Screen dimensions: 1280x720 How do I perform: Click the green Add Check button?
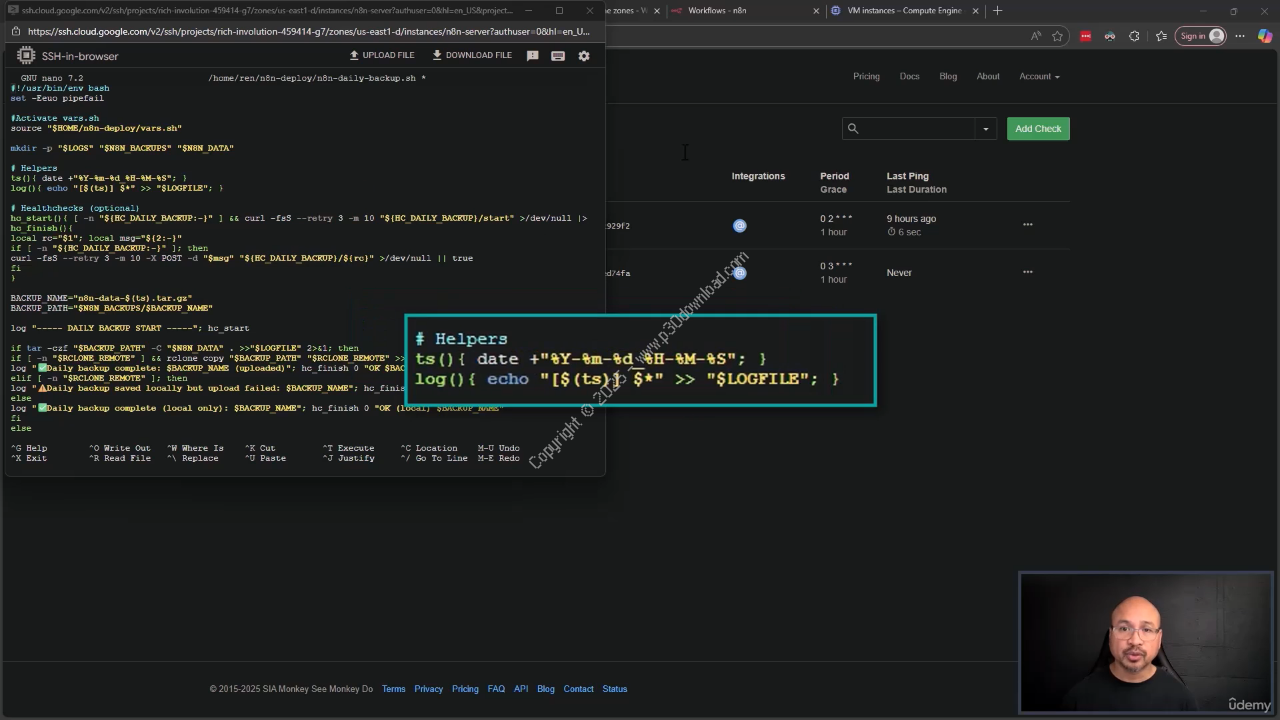1038,129
